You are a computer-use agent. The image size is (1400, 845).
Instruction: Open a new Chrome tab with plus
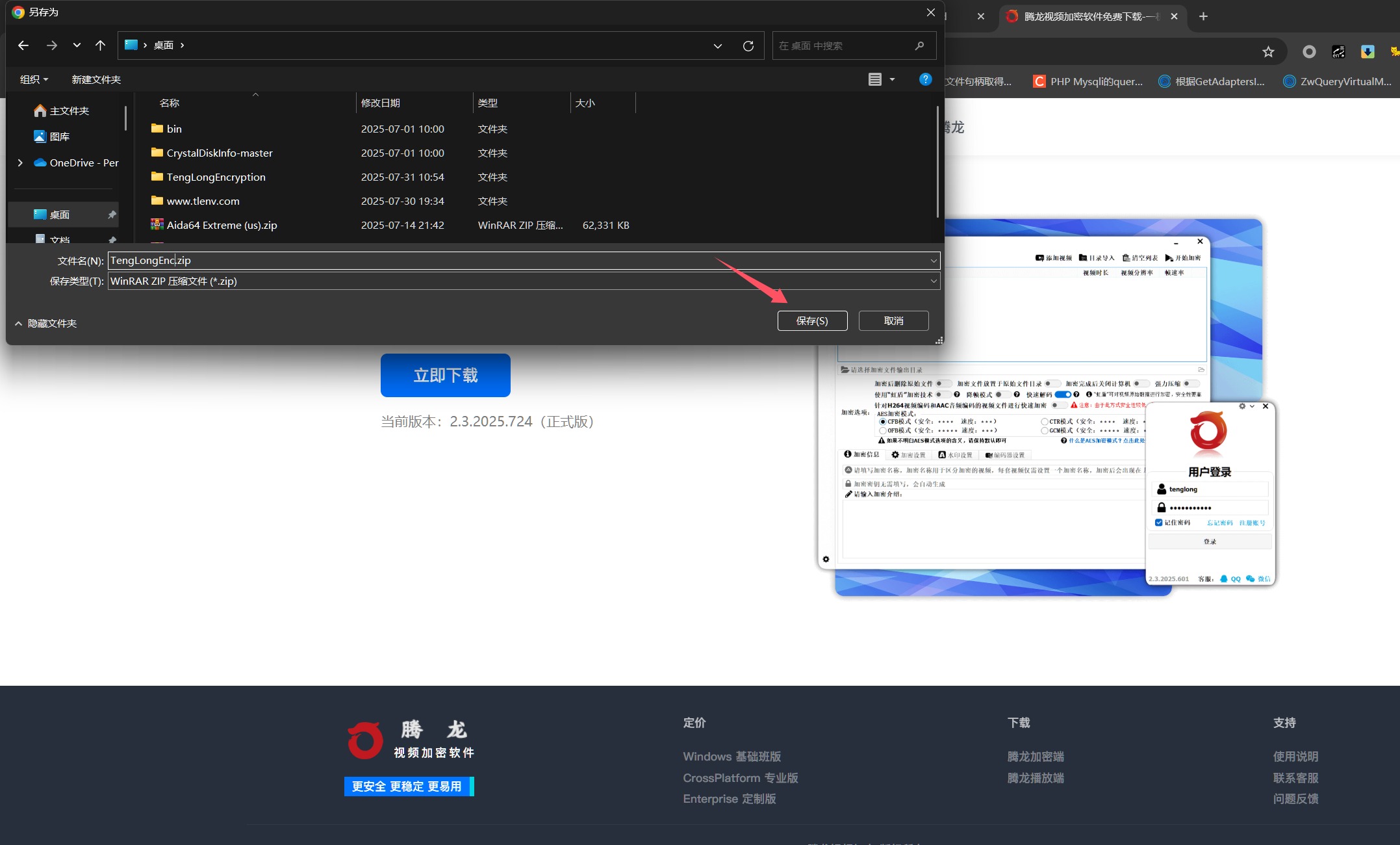(1203, 16)
